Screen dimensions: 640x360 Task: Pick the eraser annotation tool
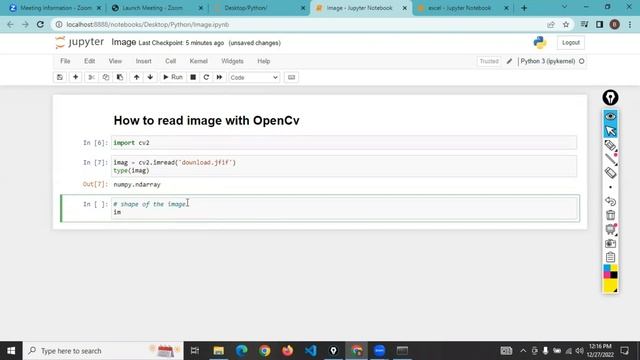pyautogui.click(x=610, y=173)
